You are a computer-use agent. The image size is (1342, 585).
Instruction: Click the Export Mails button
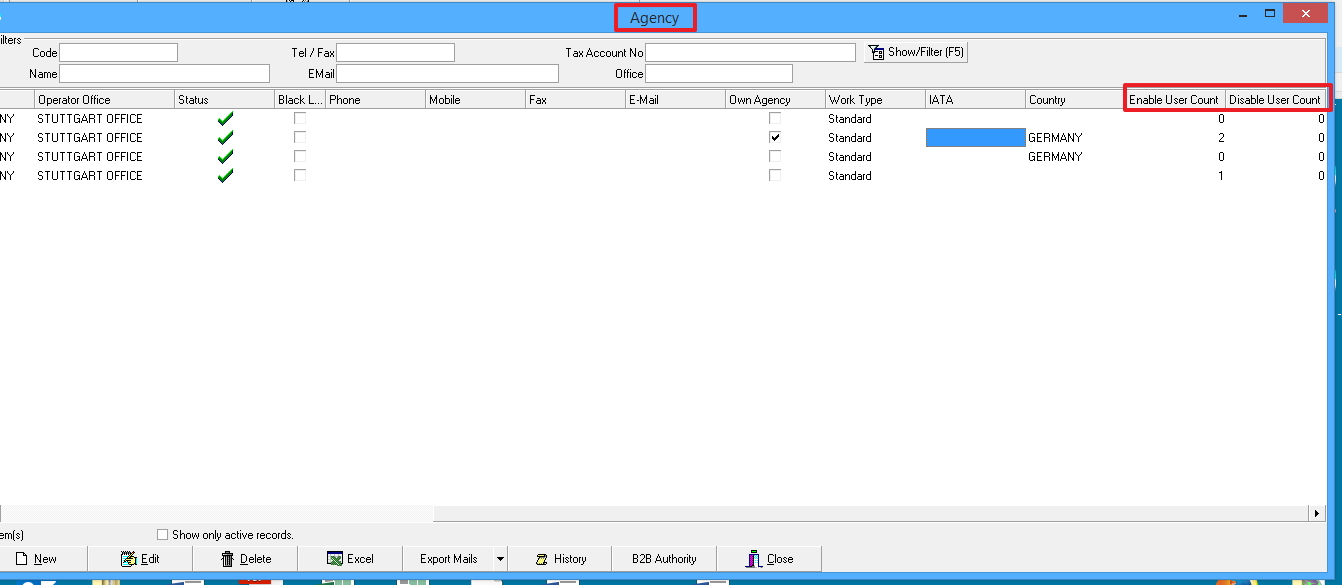(x=448, y=559)
